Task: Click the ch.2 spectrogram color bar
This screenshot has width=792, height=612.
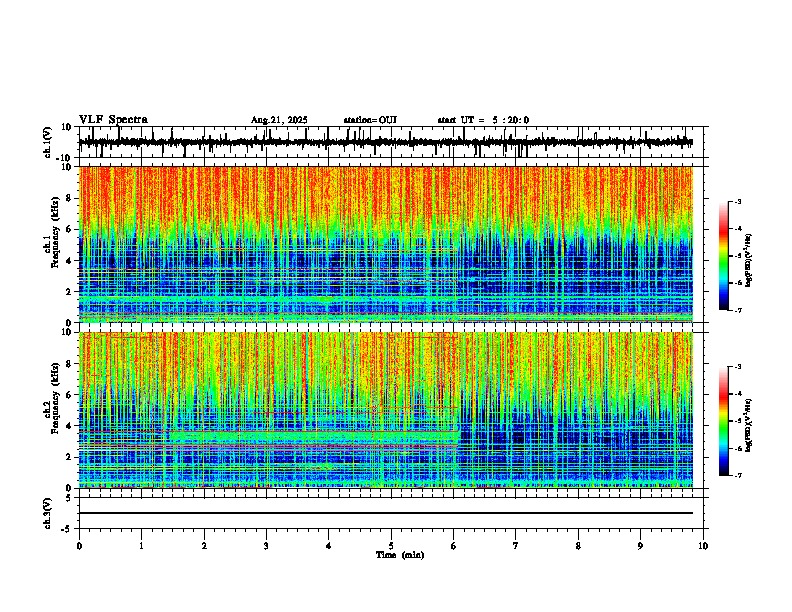Action: click(724, 421)
